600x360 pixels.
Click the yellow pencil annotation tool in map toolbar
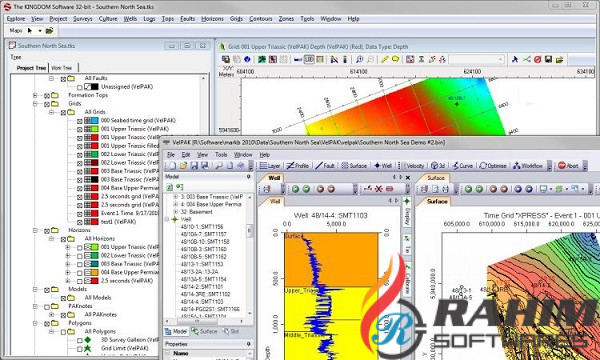pos(385,59)
